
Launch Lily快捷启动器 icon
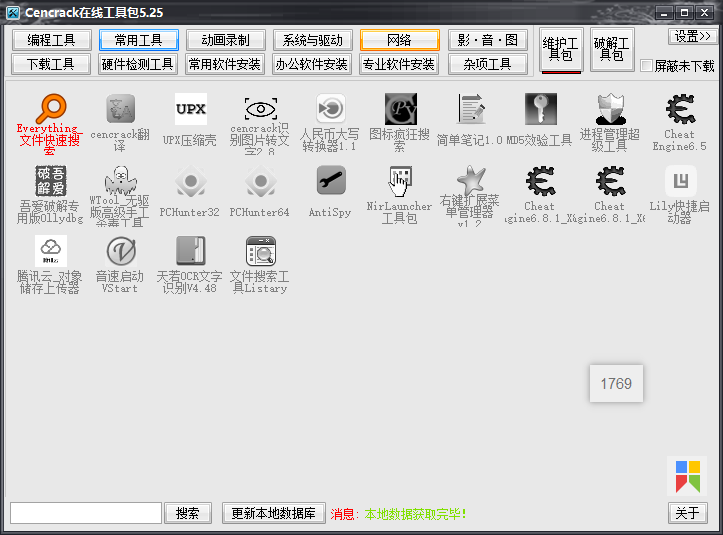[681, 181]
